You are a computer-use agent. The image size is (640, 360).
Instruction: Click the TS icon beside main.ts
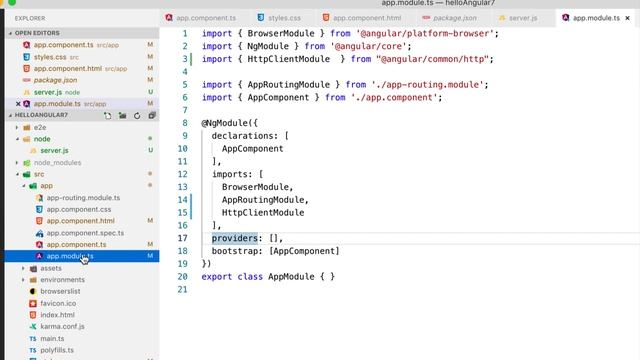tap(33, 339)
